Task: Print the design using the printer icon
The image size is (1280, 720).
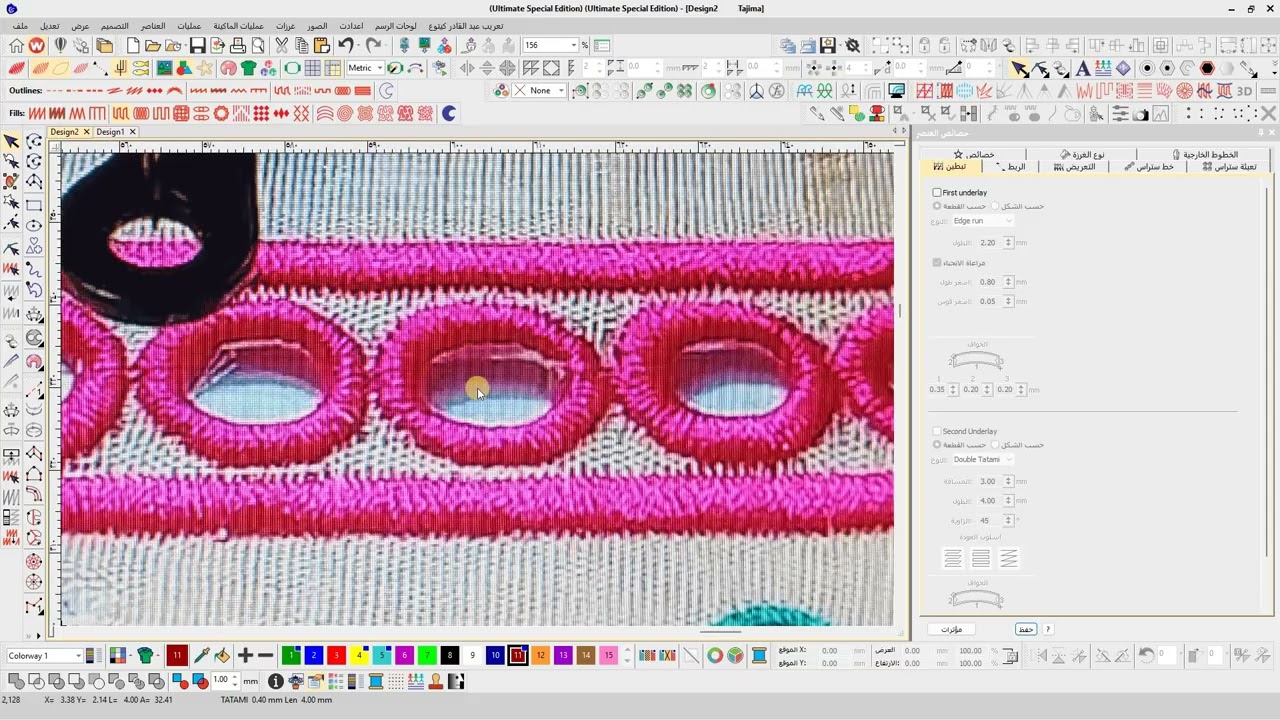Action: tap(238, 45)
